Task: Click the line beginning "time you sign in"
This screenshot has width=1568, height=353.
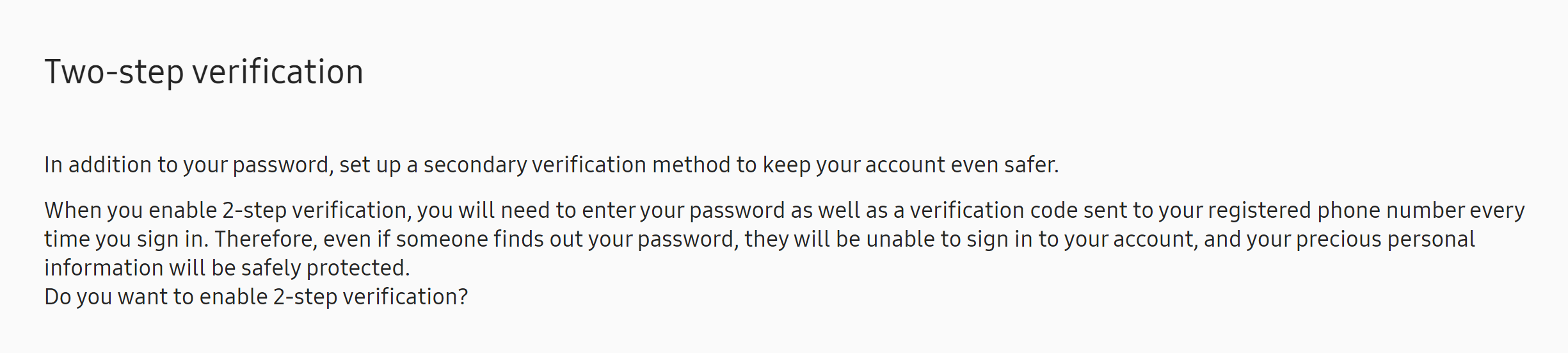Action: click(760, 240)
